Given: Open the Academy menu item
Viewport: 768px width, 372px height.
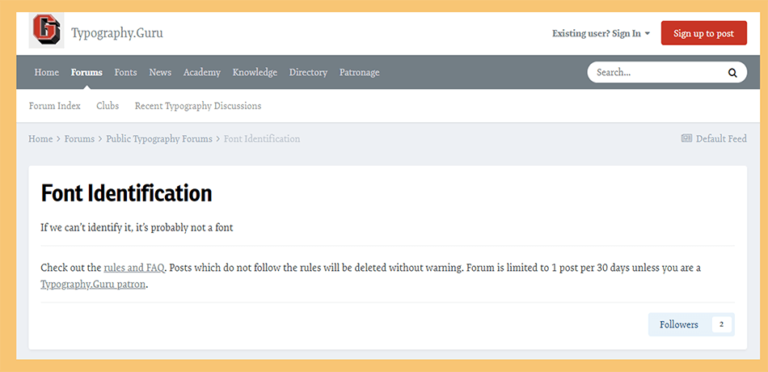Looking at the screenshot, I should tap(202, 72).
